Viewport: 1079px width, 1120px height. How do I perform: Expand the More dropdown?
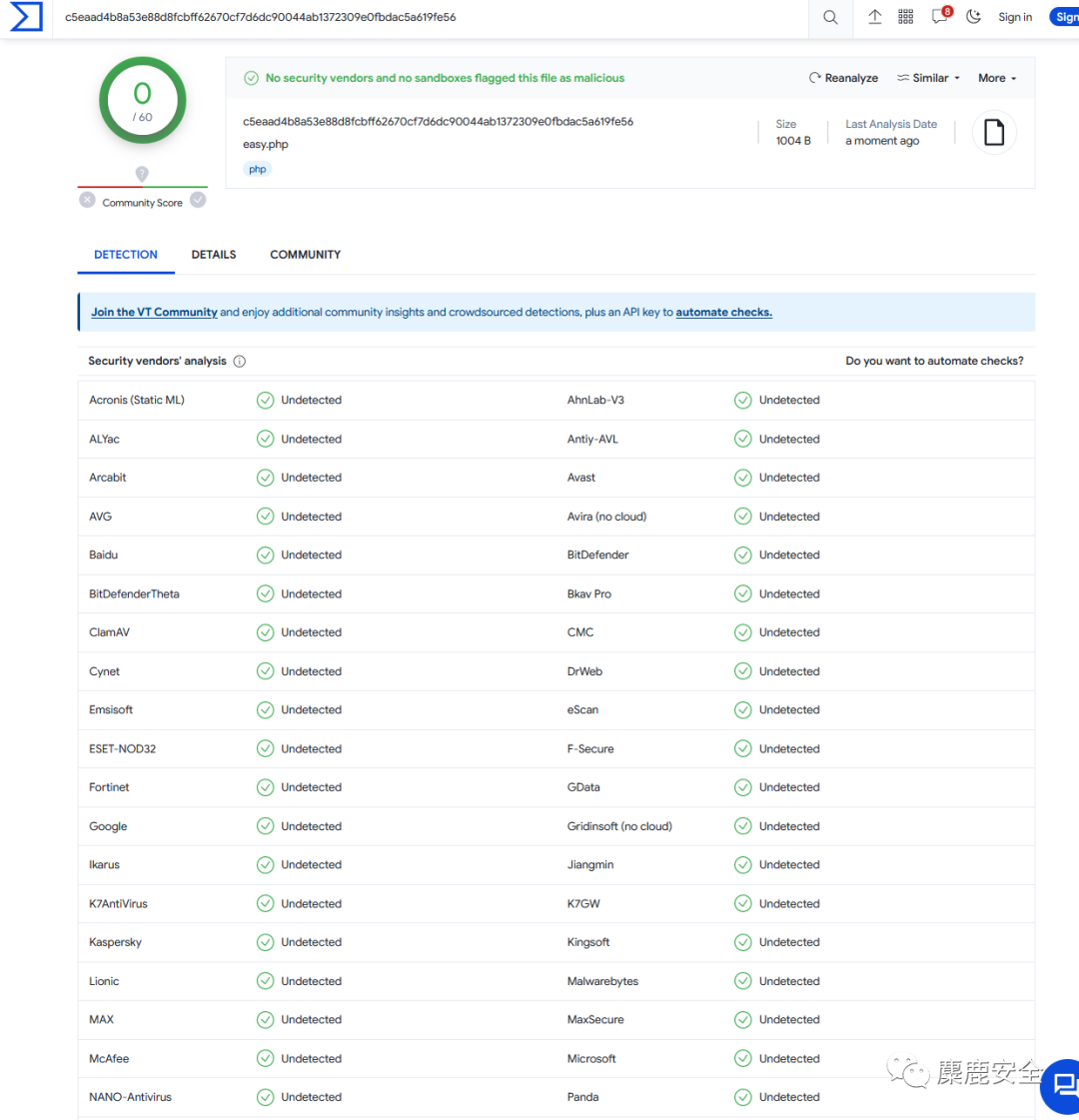click(997, 78)
